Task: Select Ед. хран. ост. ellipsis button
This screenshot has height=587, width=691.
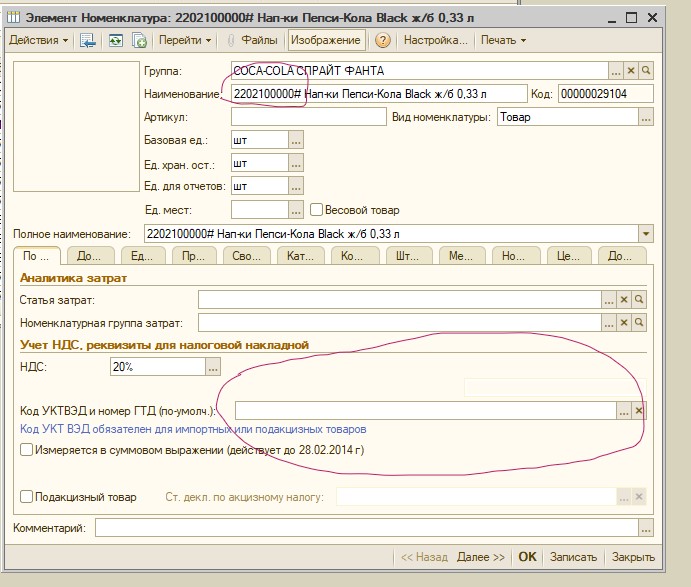Action: 296,163
